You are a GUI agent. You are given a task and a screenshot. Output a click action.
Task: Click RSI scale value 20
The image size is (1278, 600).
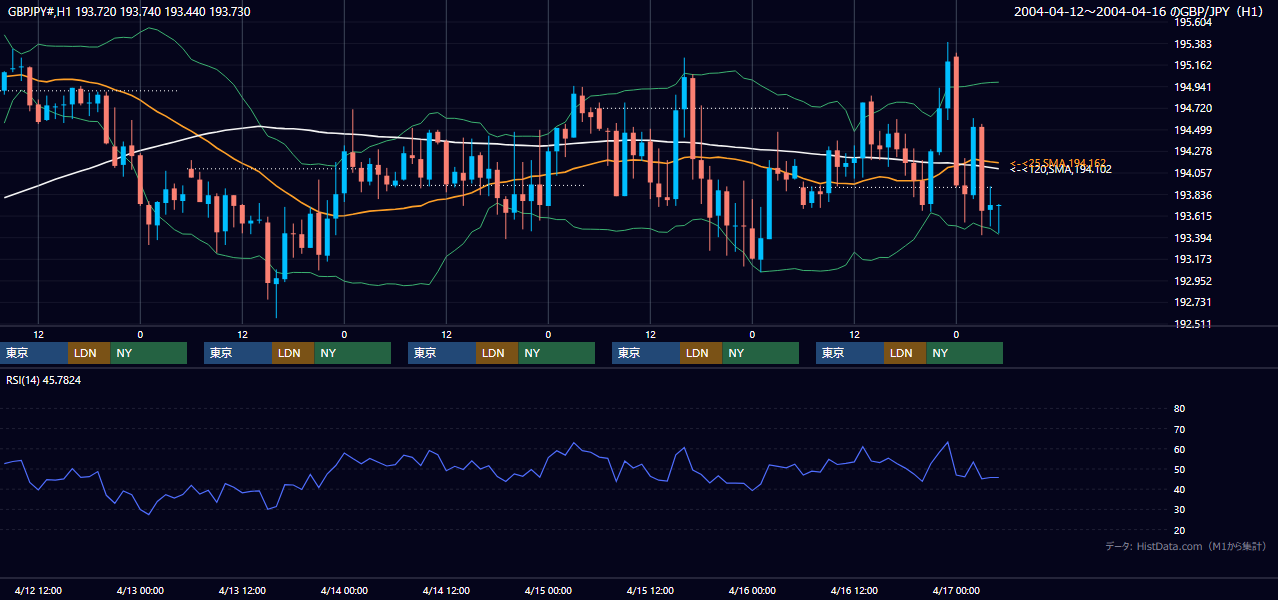coord(1179,530)
